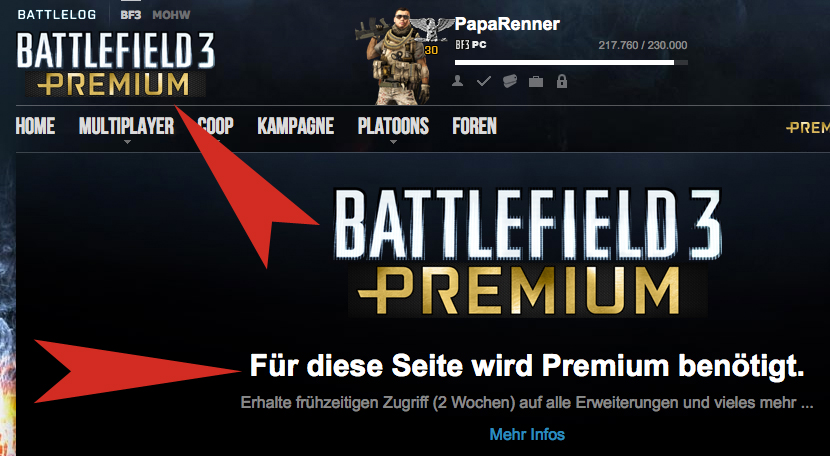Open the dog tags icon
830x456 pixels.
(x=510, y=82)
